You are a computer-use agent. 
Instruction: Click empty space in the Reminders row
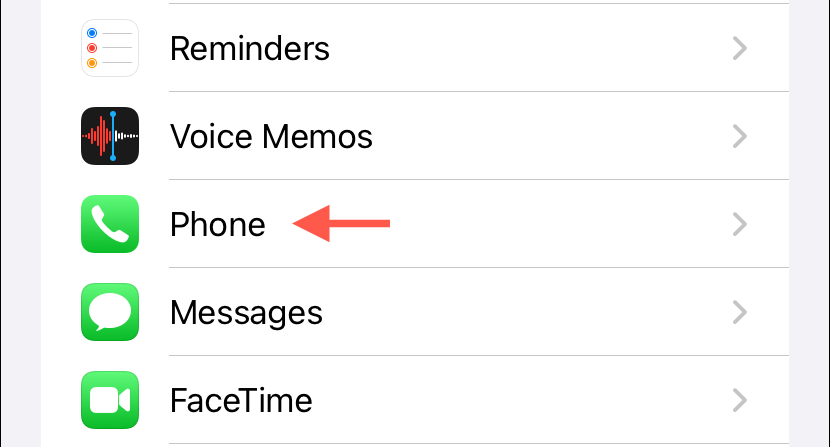point(529,48)
